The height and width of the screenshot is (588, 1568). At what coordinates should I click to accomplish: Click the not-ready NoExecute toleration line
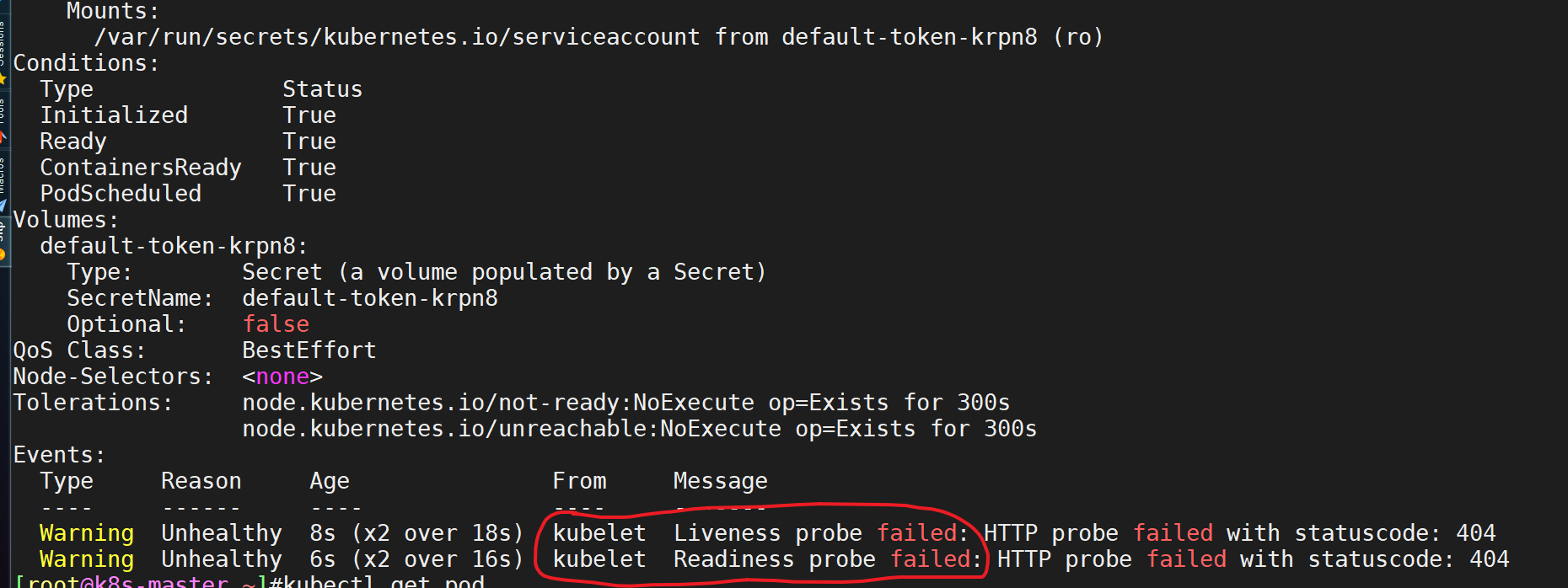626,403
